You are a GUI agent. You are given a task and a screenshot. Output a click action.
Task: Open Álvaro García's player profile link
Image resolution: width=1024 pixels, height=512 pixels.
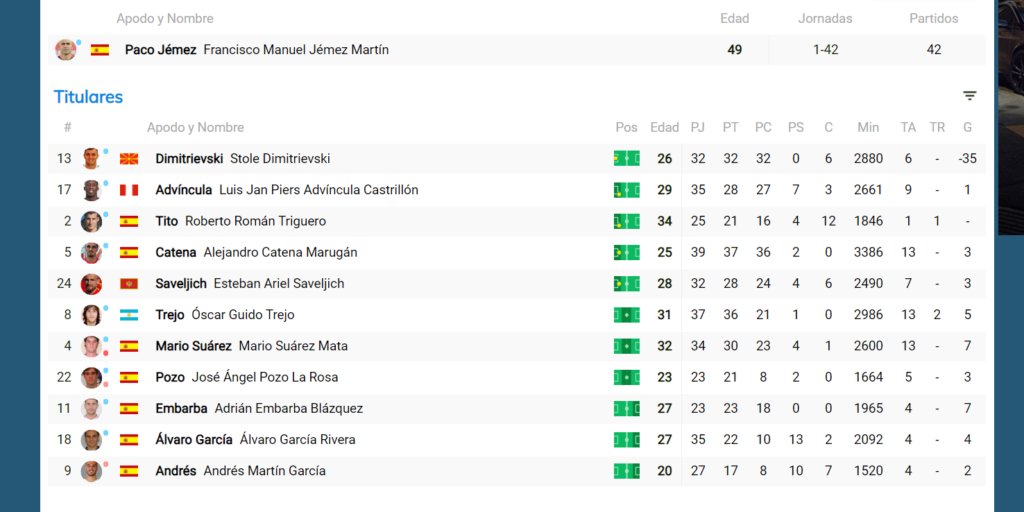[194, 440]
